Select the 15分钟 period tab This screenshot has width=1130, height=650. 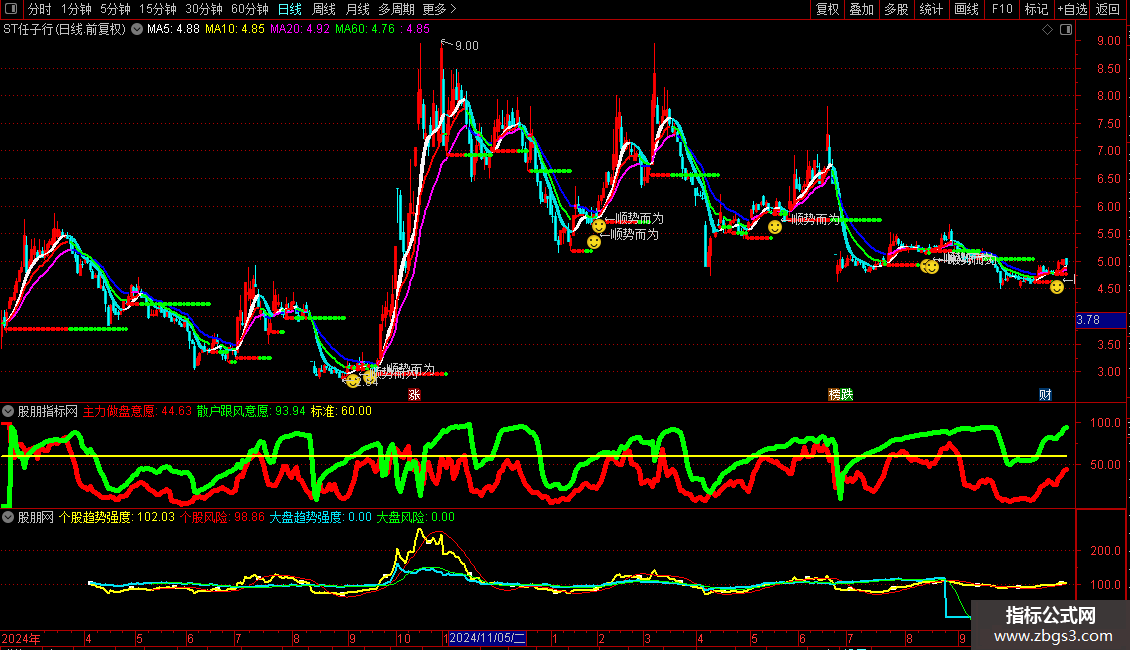tap(157, 9)
